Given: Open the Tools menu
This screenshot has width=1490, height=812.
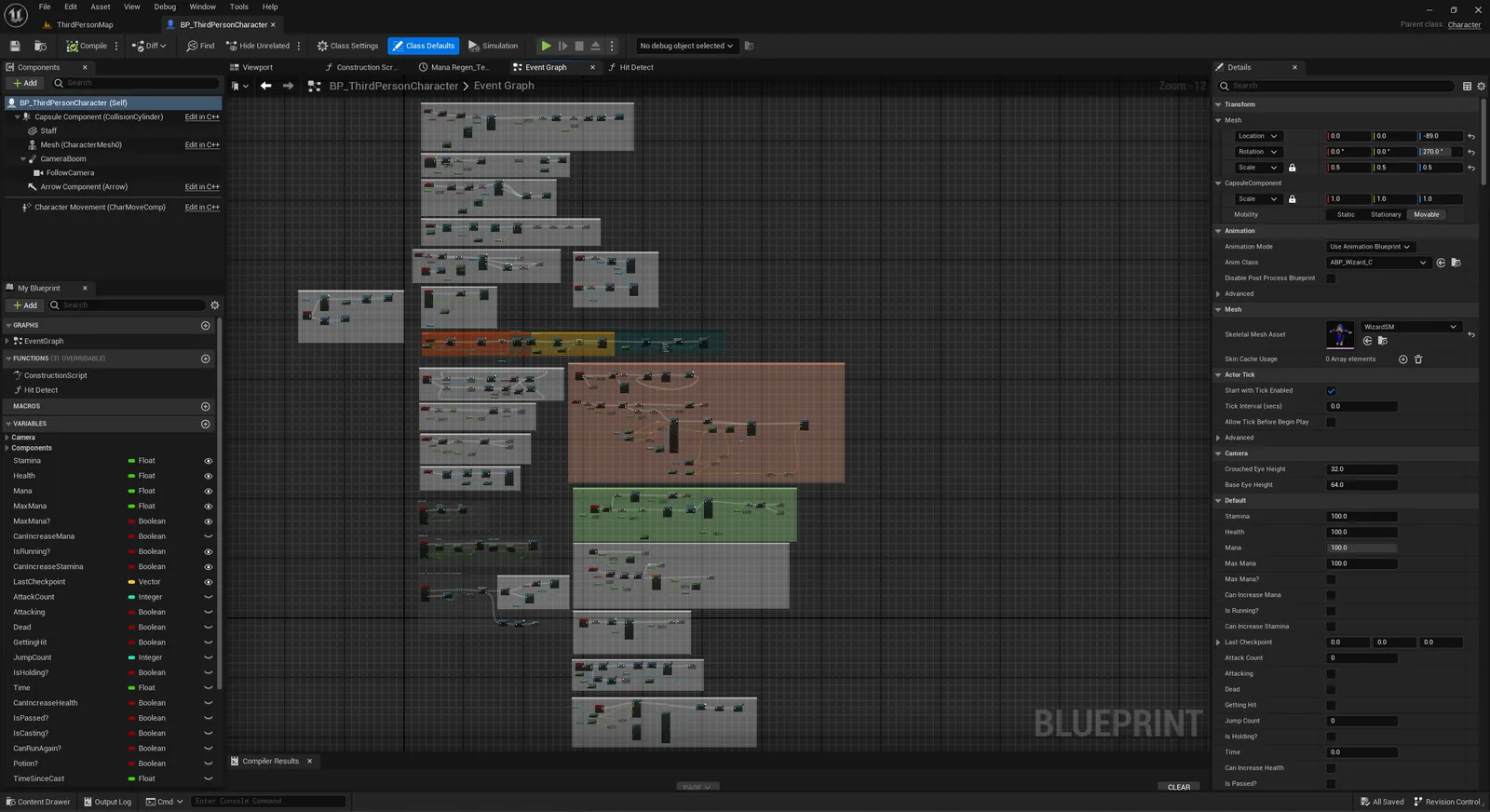Looking at the screenshot, I should click(x=239, y=7).
